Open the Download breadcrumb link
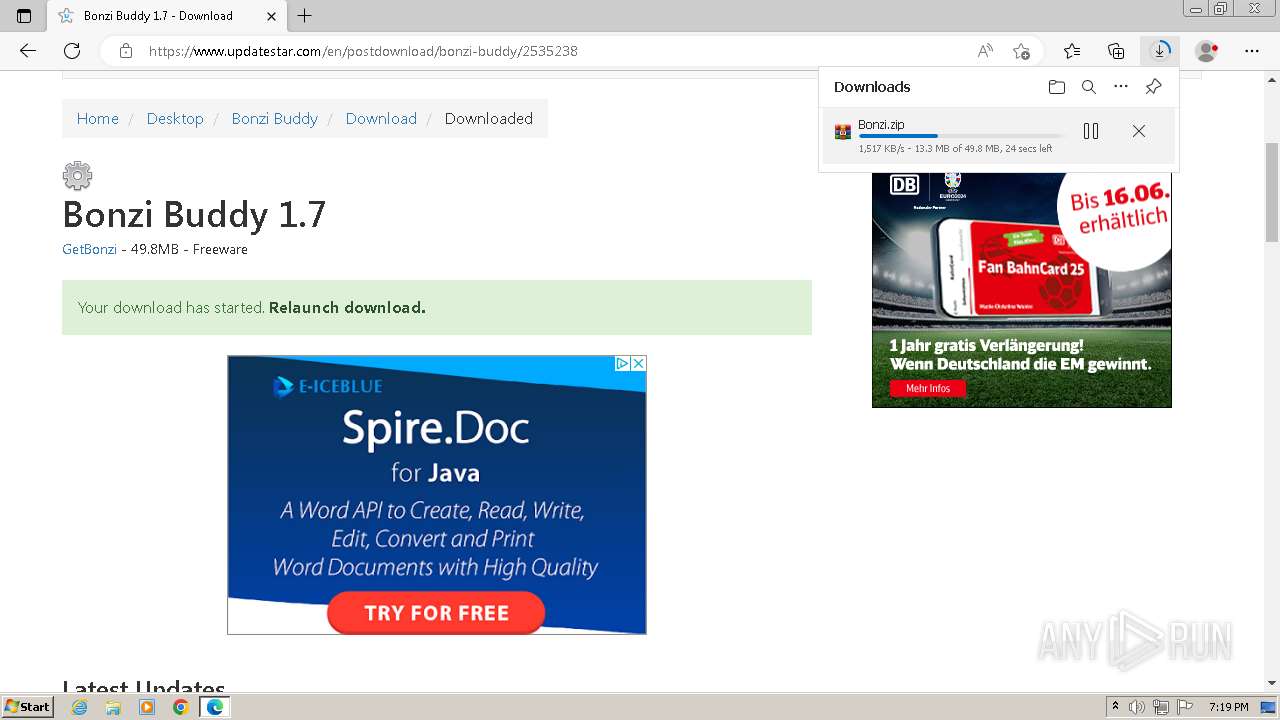 pyautogui.click(x=381, y=118)
